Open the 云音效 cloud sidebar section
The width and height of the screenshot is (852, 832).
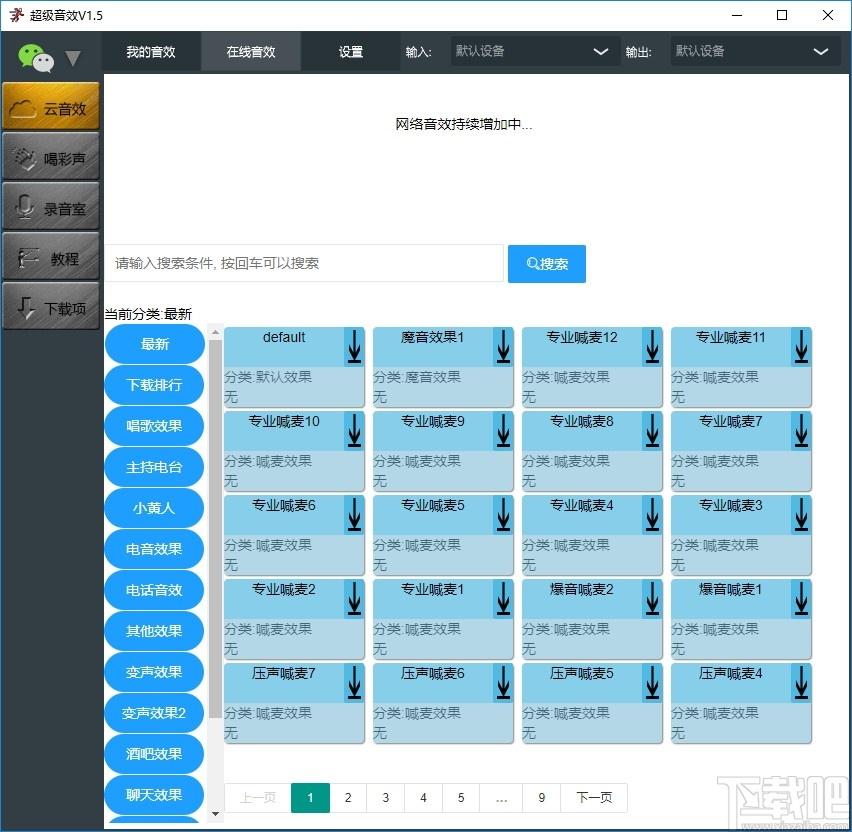pos(51,107)
